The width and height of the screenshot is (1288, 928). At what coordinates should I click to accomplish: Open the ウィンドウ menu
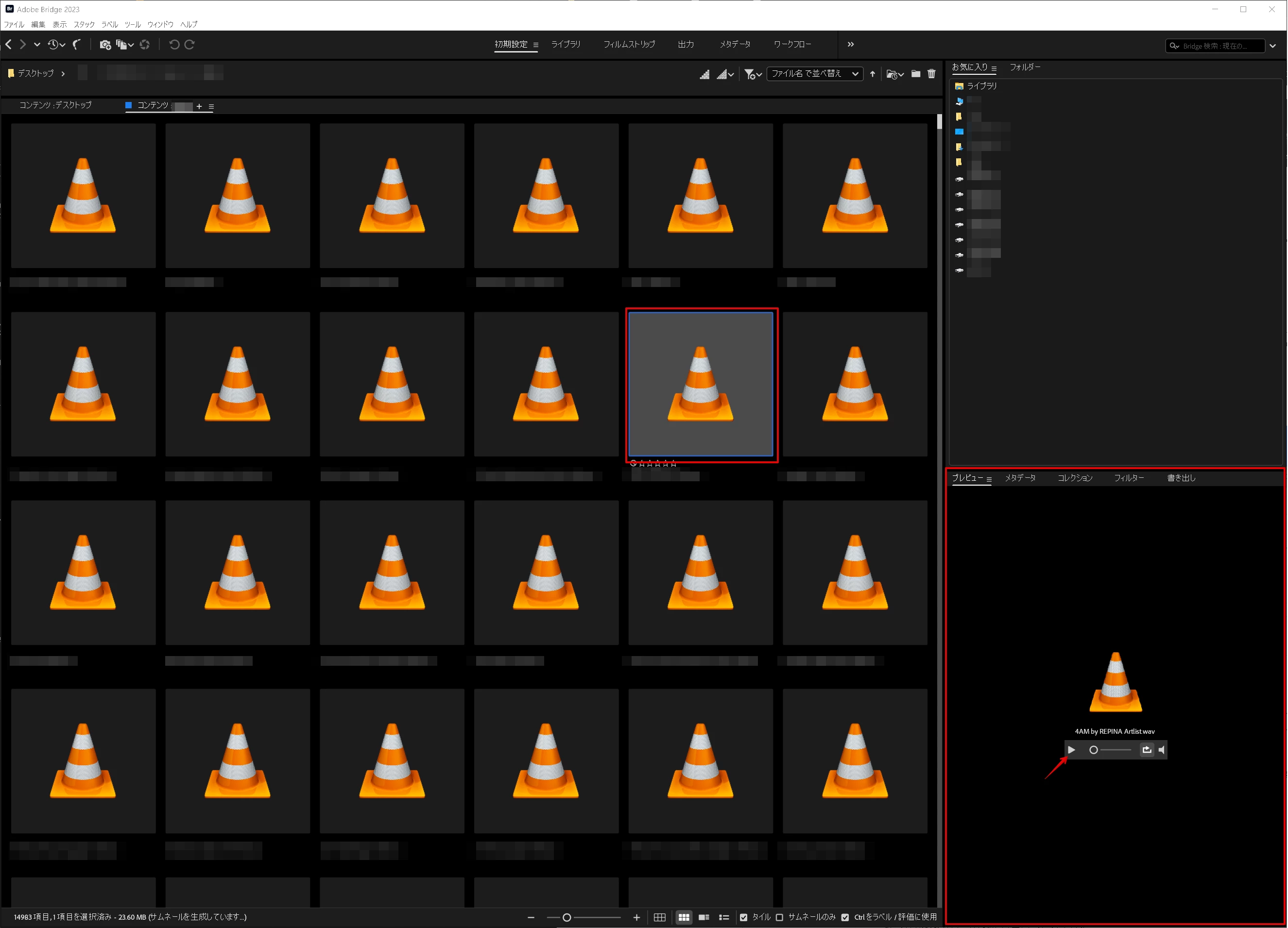point(160,24)
